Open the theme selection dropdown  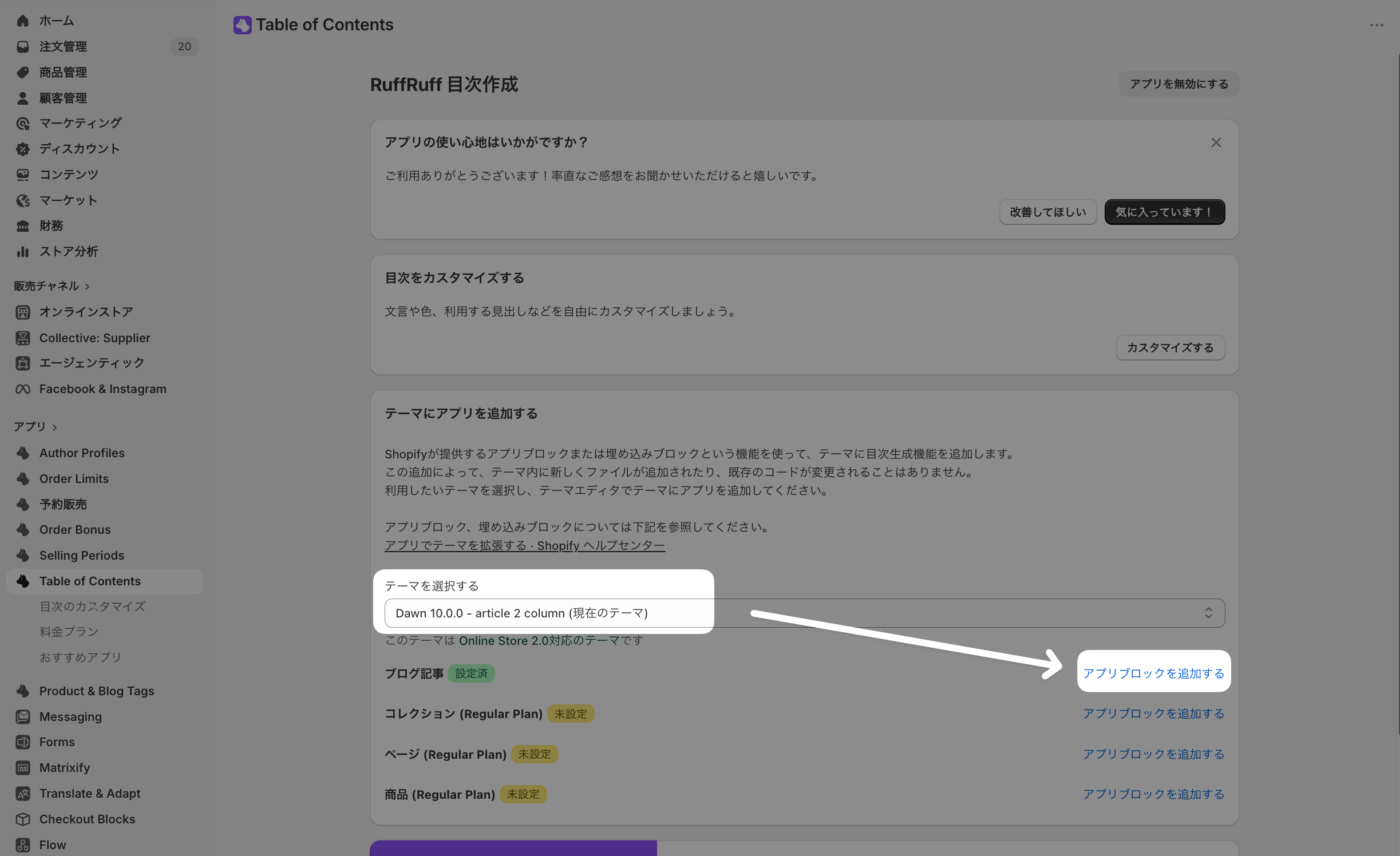click(x=805, y=613)
